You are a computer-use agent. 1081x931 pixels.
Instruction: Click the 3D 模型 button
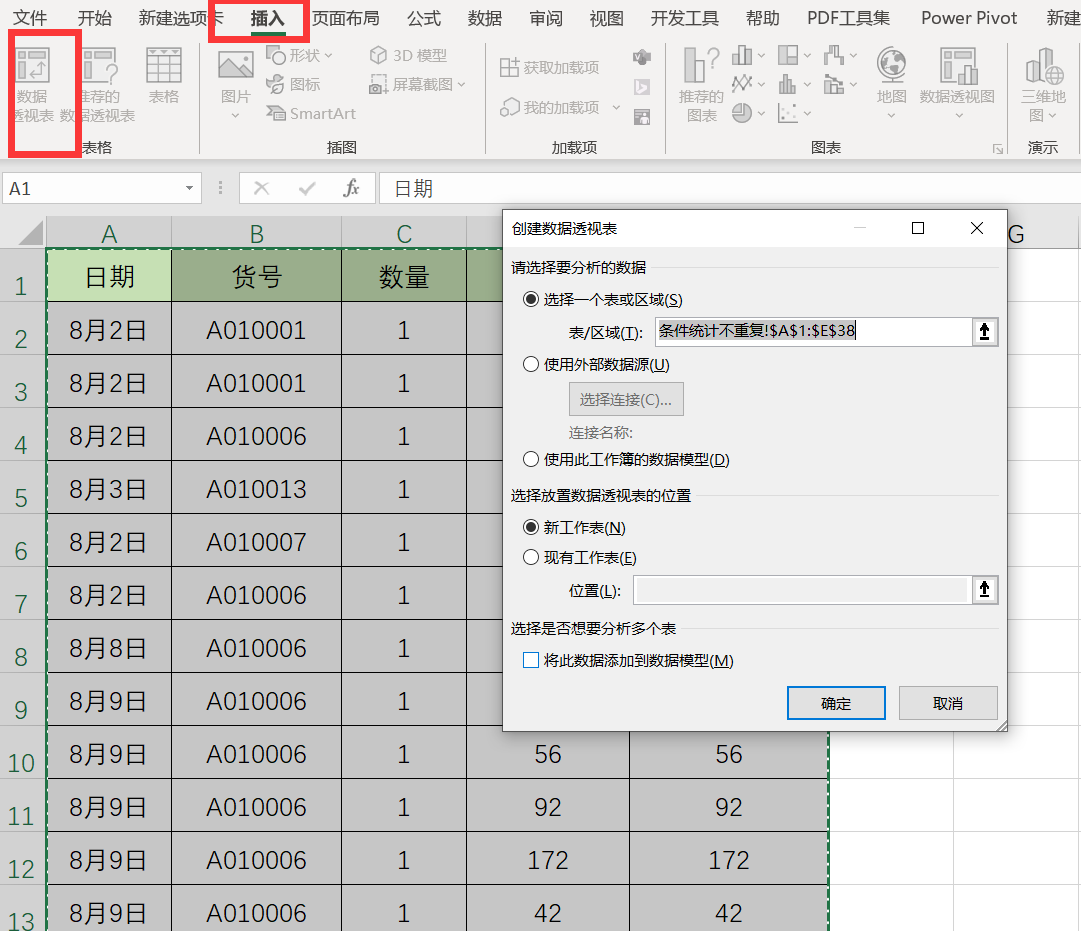pos(408,55)
